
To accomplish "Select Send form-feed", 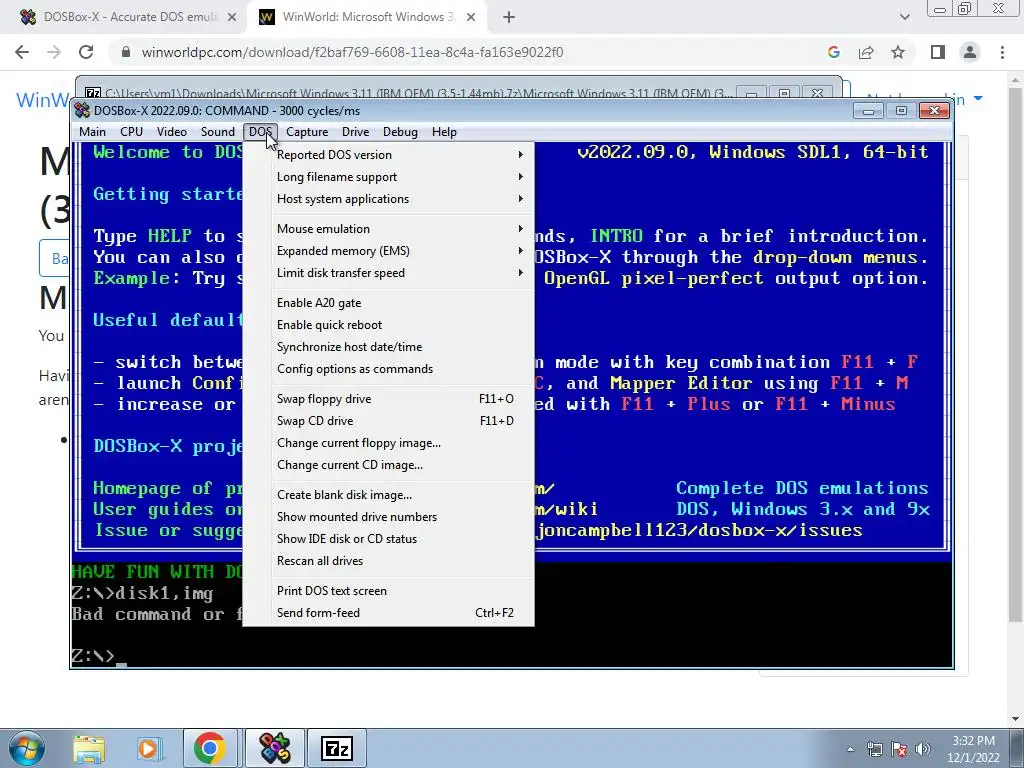I will (x=389, y=613).
